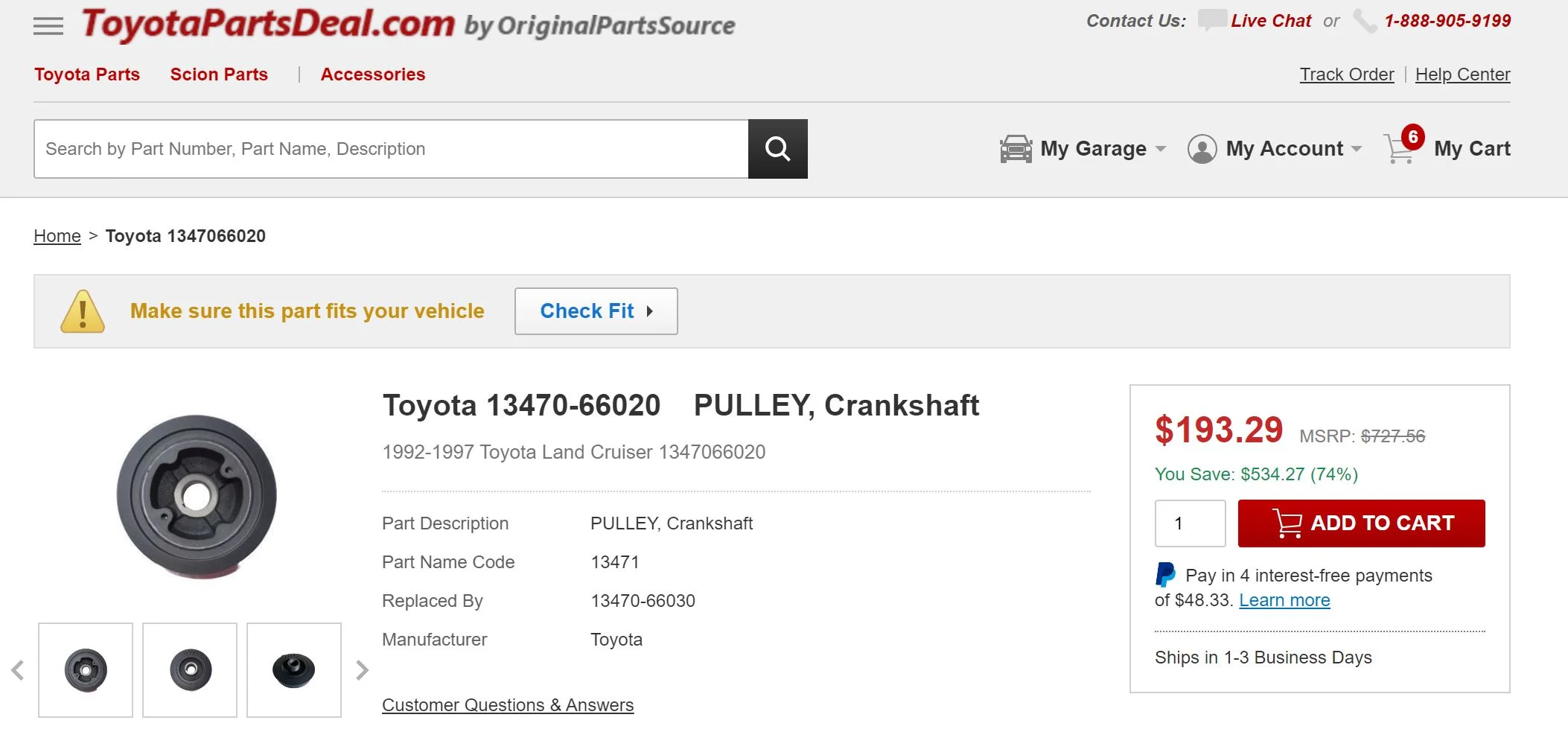
Task: Click the cart item count badge showing 6
Action: coord(1412,137)
